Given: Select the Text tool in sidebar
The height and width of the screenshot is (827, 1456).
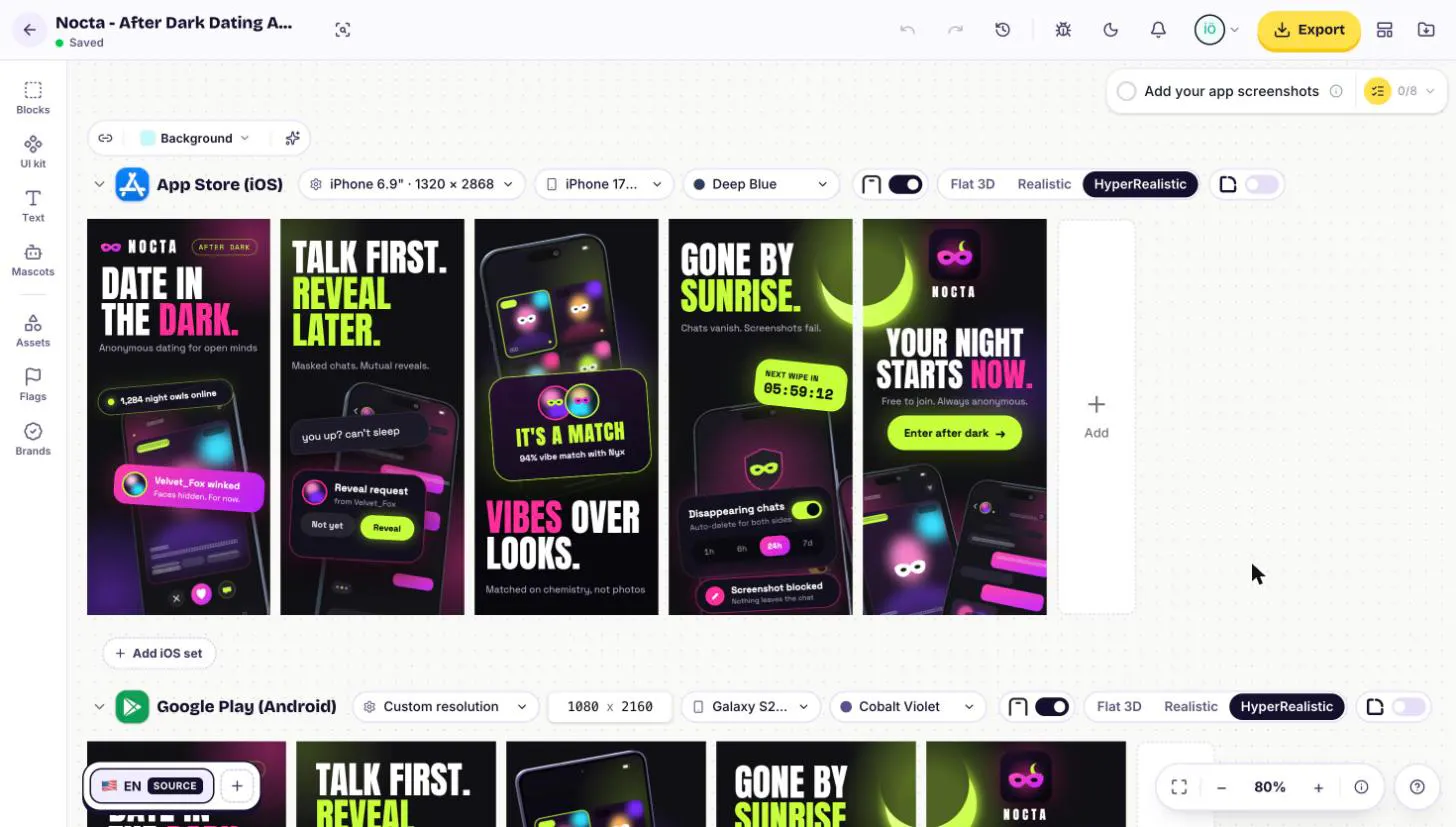Looking at the screenshot, I should coord(33,206).
